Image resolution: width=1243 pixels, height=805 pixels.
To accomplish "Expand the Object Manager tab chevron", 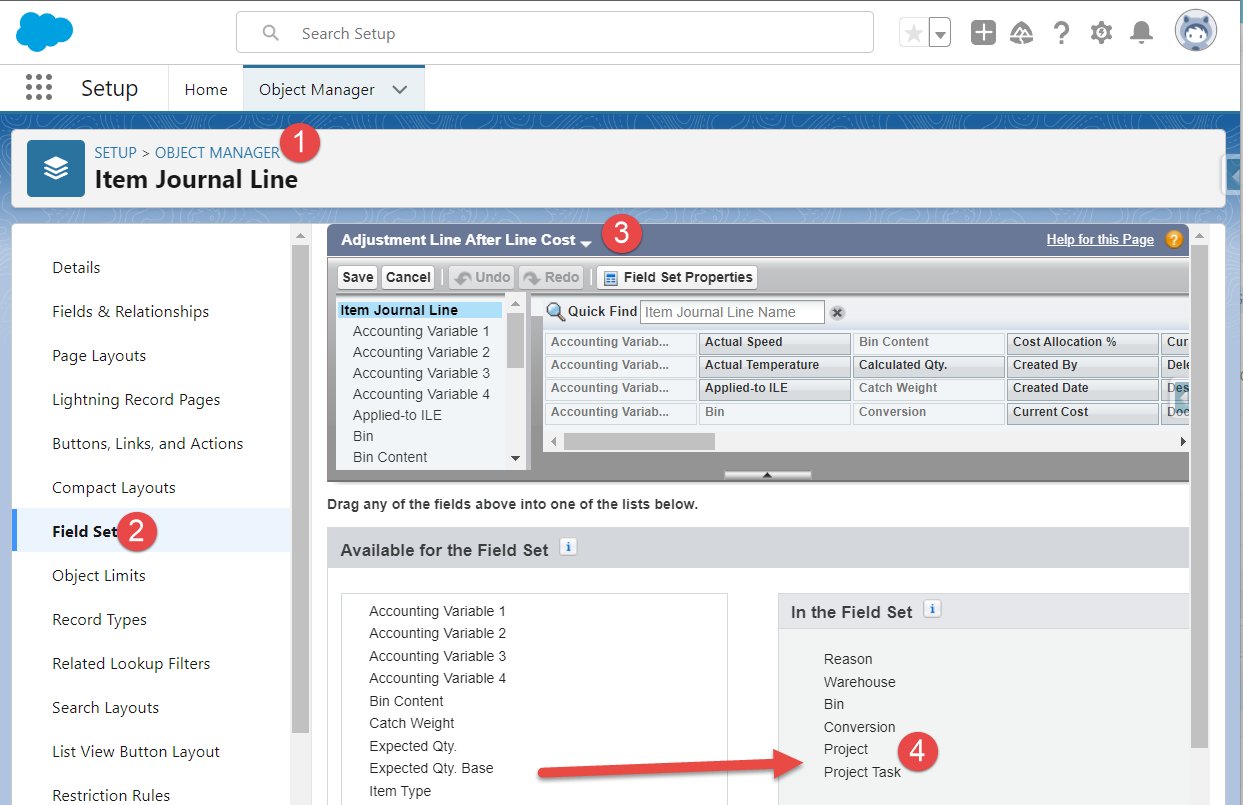I will 400,89.
